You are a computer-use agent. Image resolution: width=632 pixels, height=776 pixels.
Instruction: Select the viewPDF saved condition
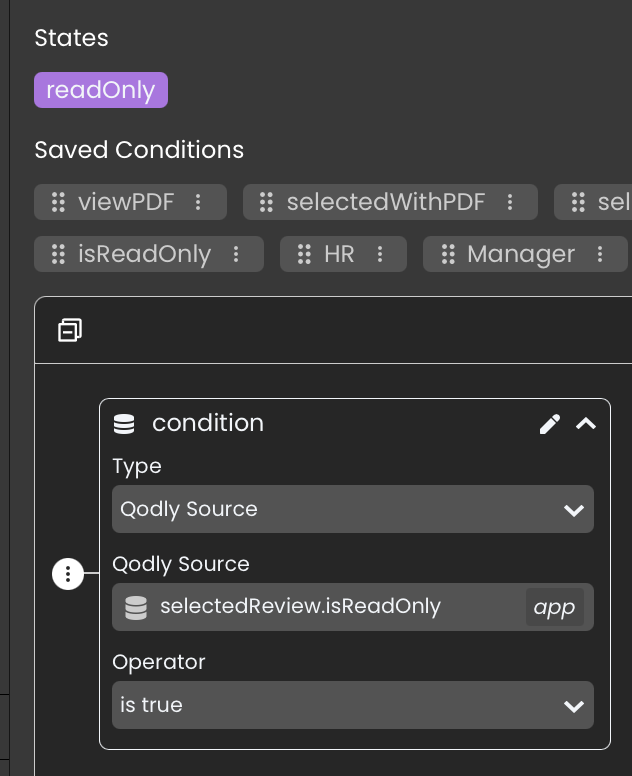pos(126,202)
